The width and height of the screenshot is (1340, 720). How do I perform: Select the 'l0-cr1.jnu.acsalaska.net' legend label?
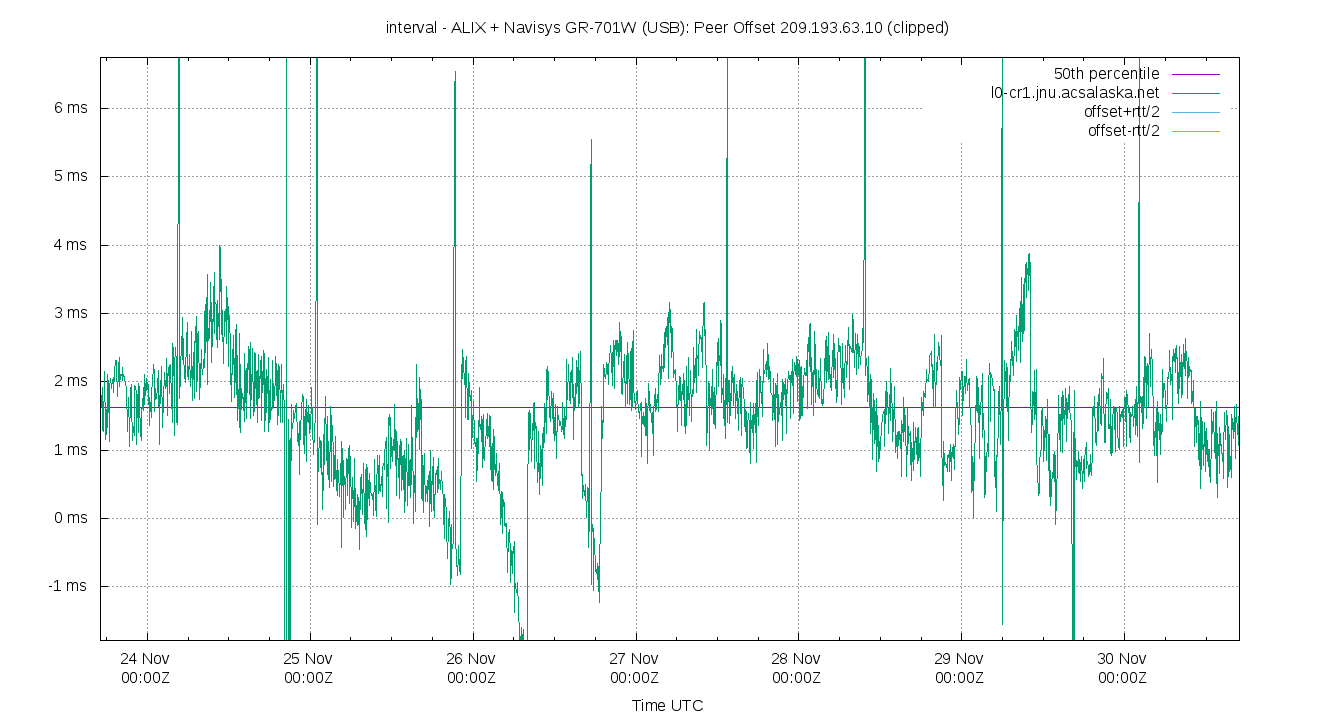click(x=1075, y=93)
